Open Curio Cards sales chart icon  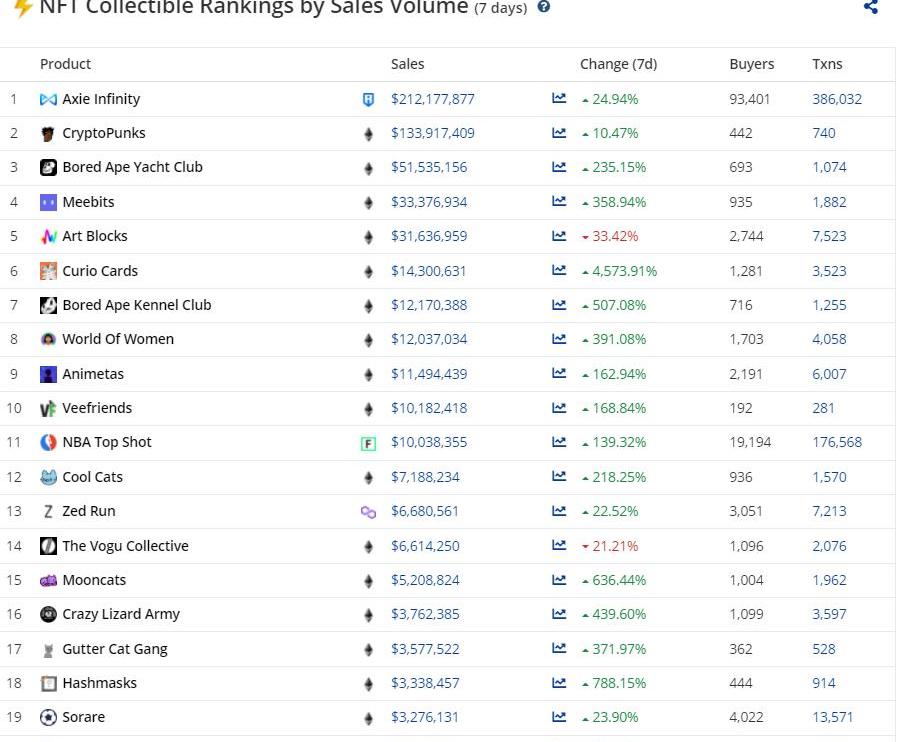(559, 270)
